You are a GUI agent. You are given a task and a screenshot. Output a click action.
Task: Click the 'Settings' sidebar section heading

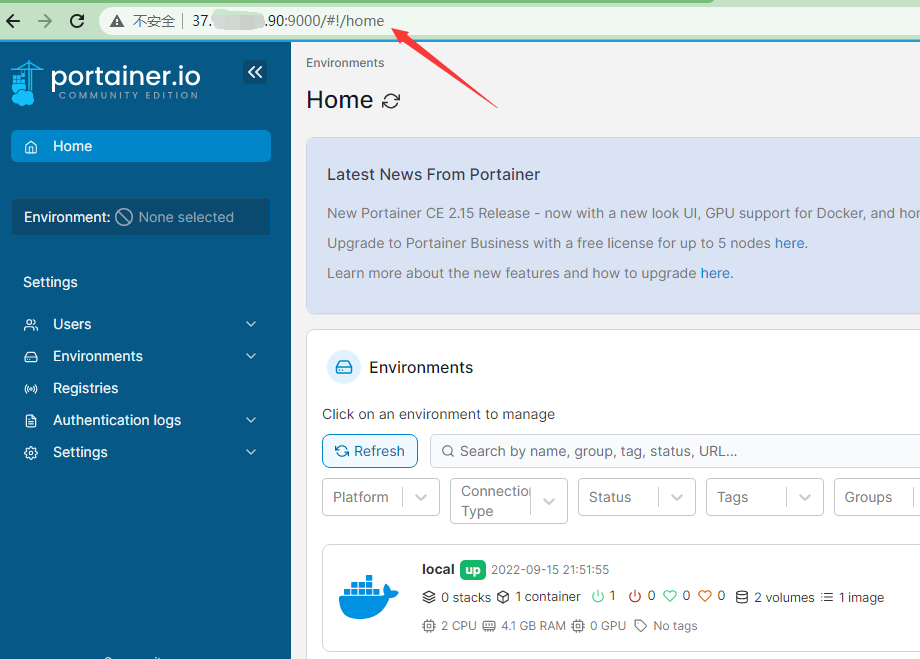(50, 282)
